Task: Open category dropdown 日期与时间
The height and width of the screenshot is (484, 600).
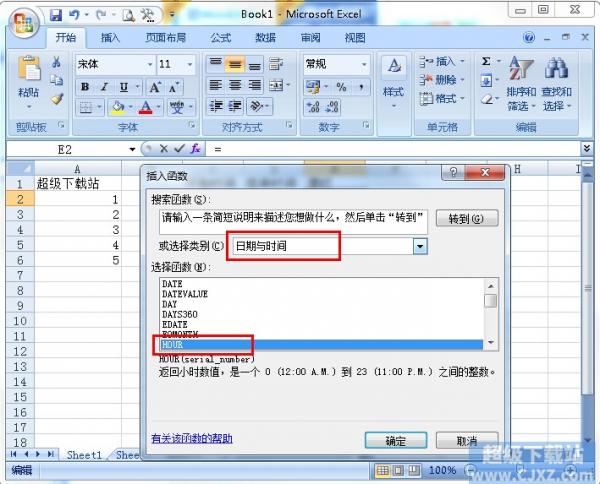Action: point(420,246)
